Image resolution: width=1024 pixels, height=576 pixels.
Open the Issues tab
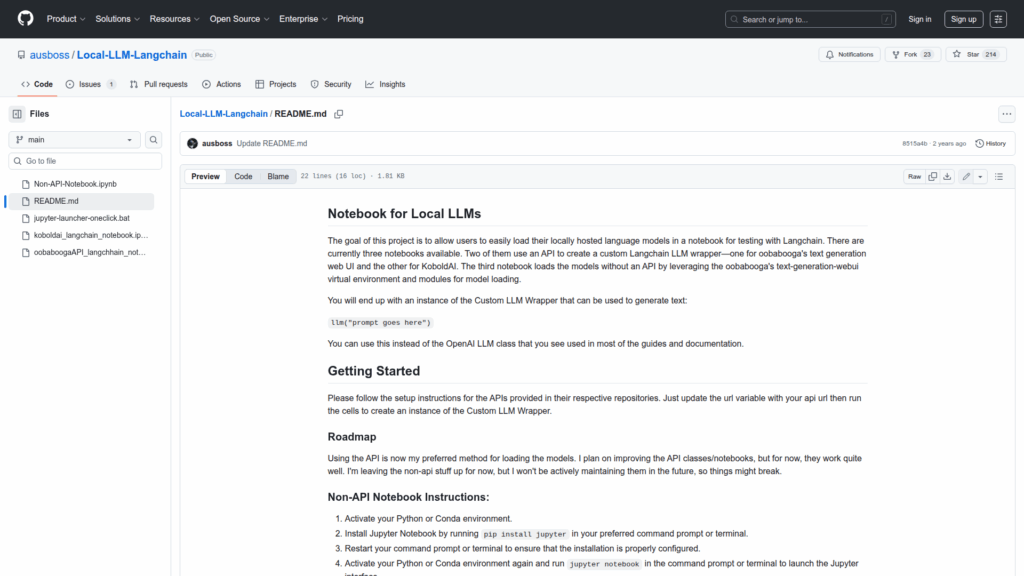tap(91, 84)
